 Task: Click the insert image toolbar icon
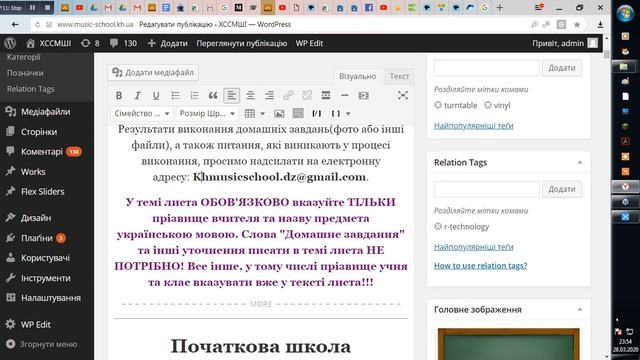click(279, 113)
